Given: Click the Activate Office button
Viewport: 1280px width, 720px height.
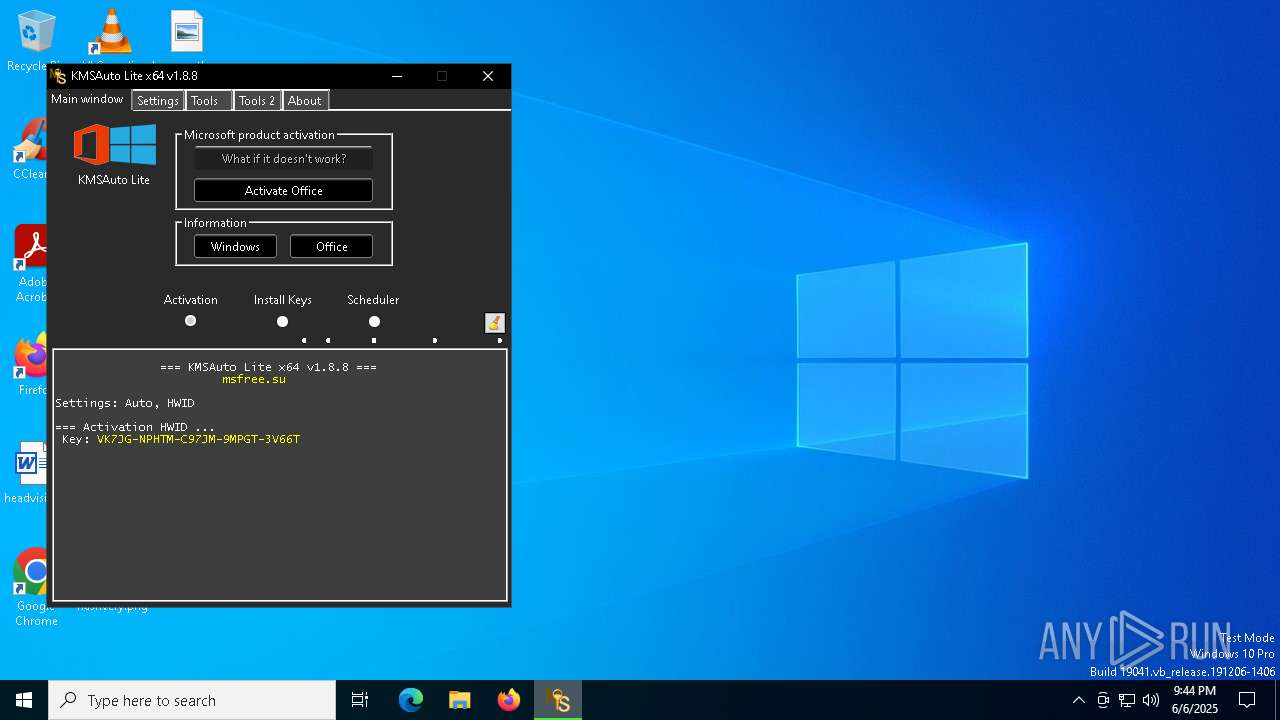Looking at the screenshot, I should click(x=283, y=190).
